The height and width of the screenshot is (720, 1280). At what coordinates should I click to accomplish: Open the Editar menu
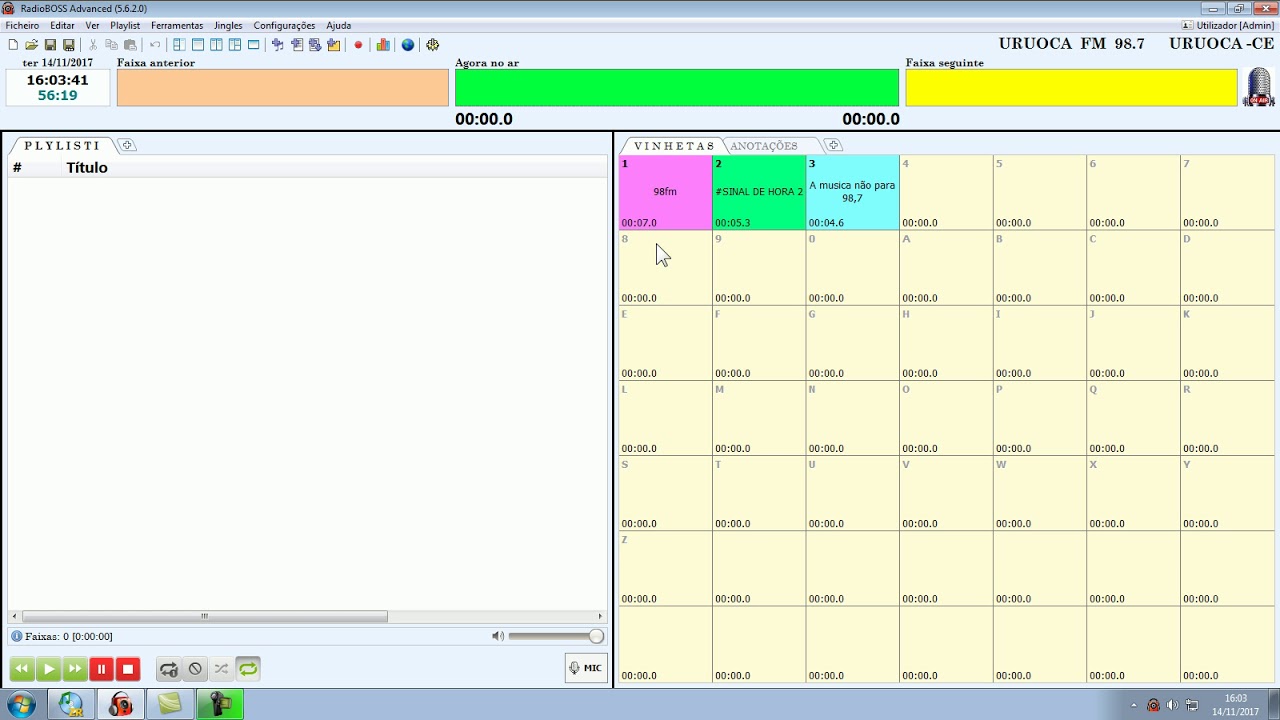[62, 25]
